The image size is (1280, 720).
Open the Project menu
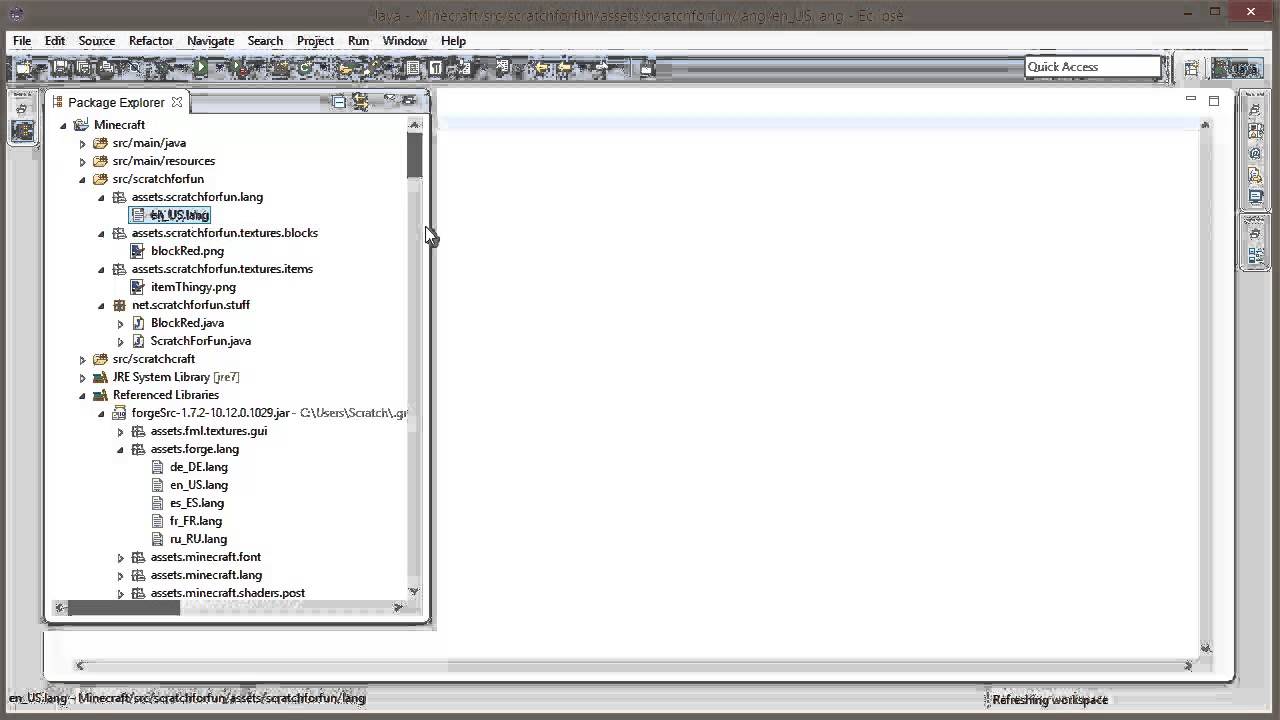click(315, 41)
